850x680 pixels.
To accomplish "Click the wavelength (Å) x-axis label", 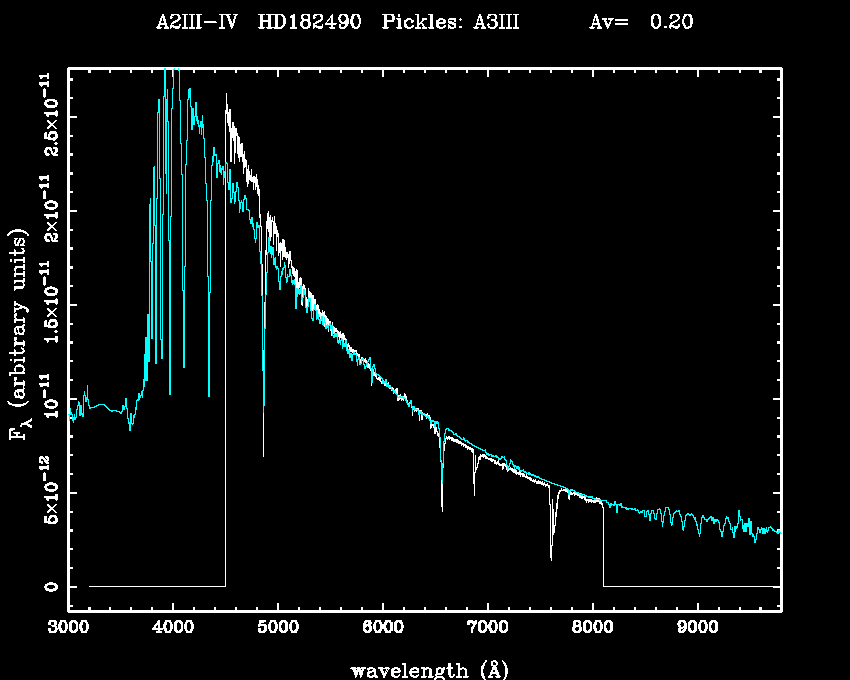I will pos(424,669).
